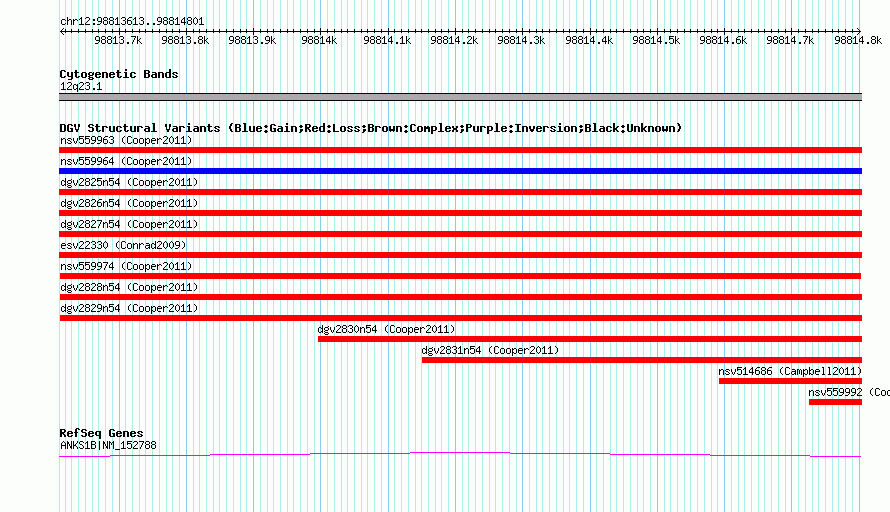Screen dimensions: 890x512
Task: Click the dgv2826n54 (Cooper2011) label
Action: pos(129,203)
